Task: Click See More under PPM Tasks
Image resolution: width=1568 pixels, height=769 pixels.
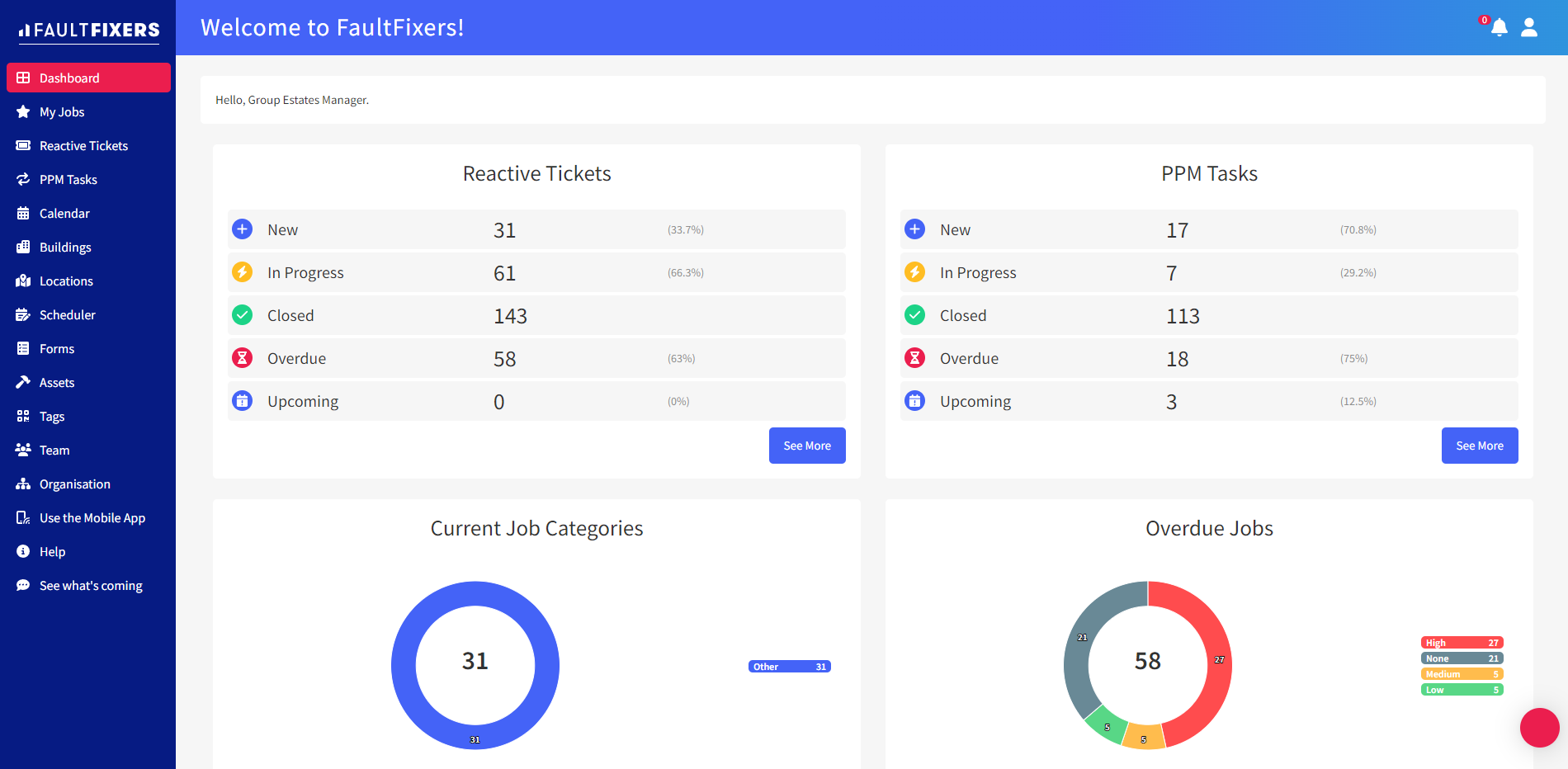Action: click(1479, 445)
